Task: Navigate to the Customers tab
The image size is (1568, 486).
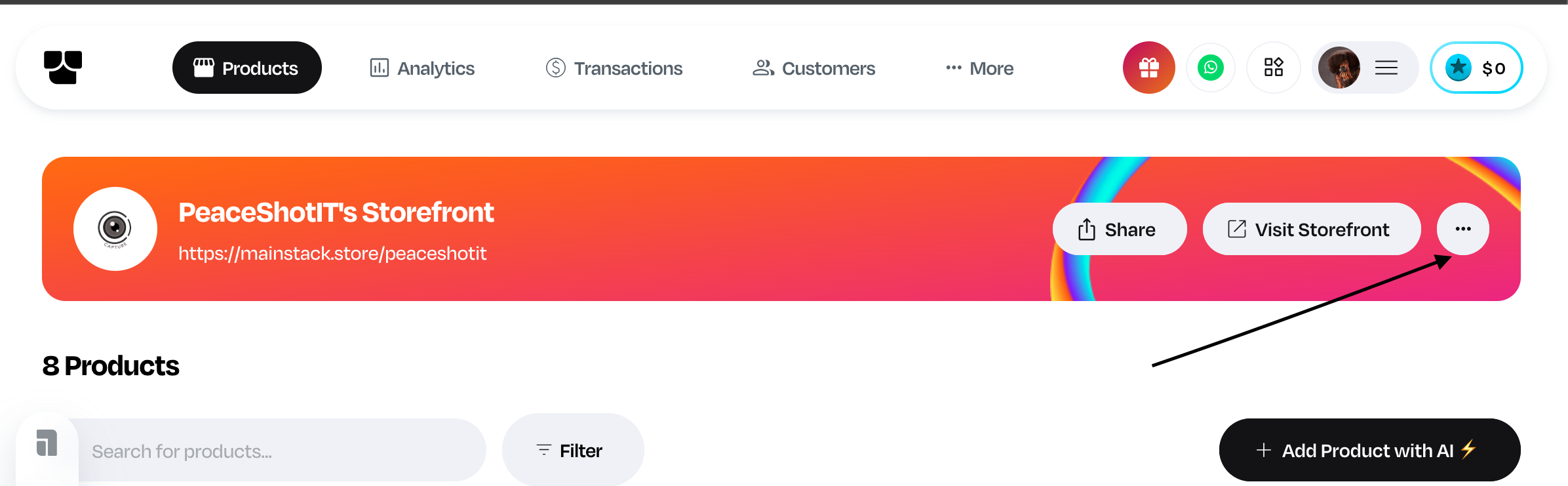Action: click(x=813, y=68)
